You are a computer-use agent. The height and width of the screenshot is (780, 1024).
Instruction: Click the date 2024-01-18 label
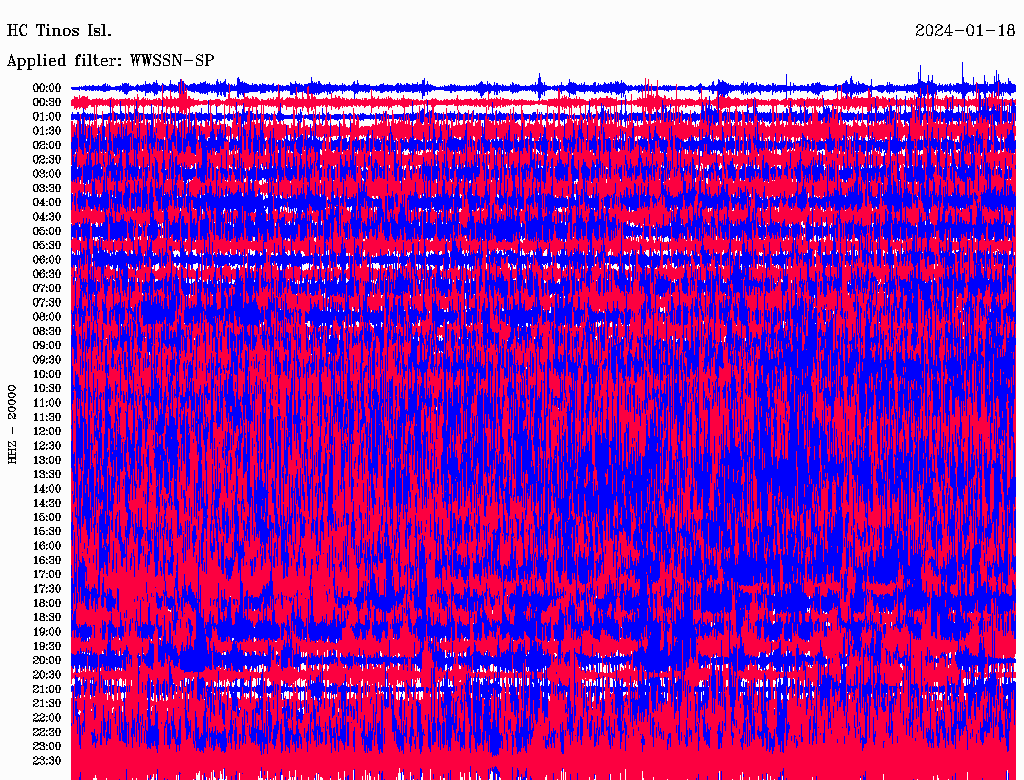click(965, 31)
